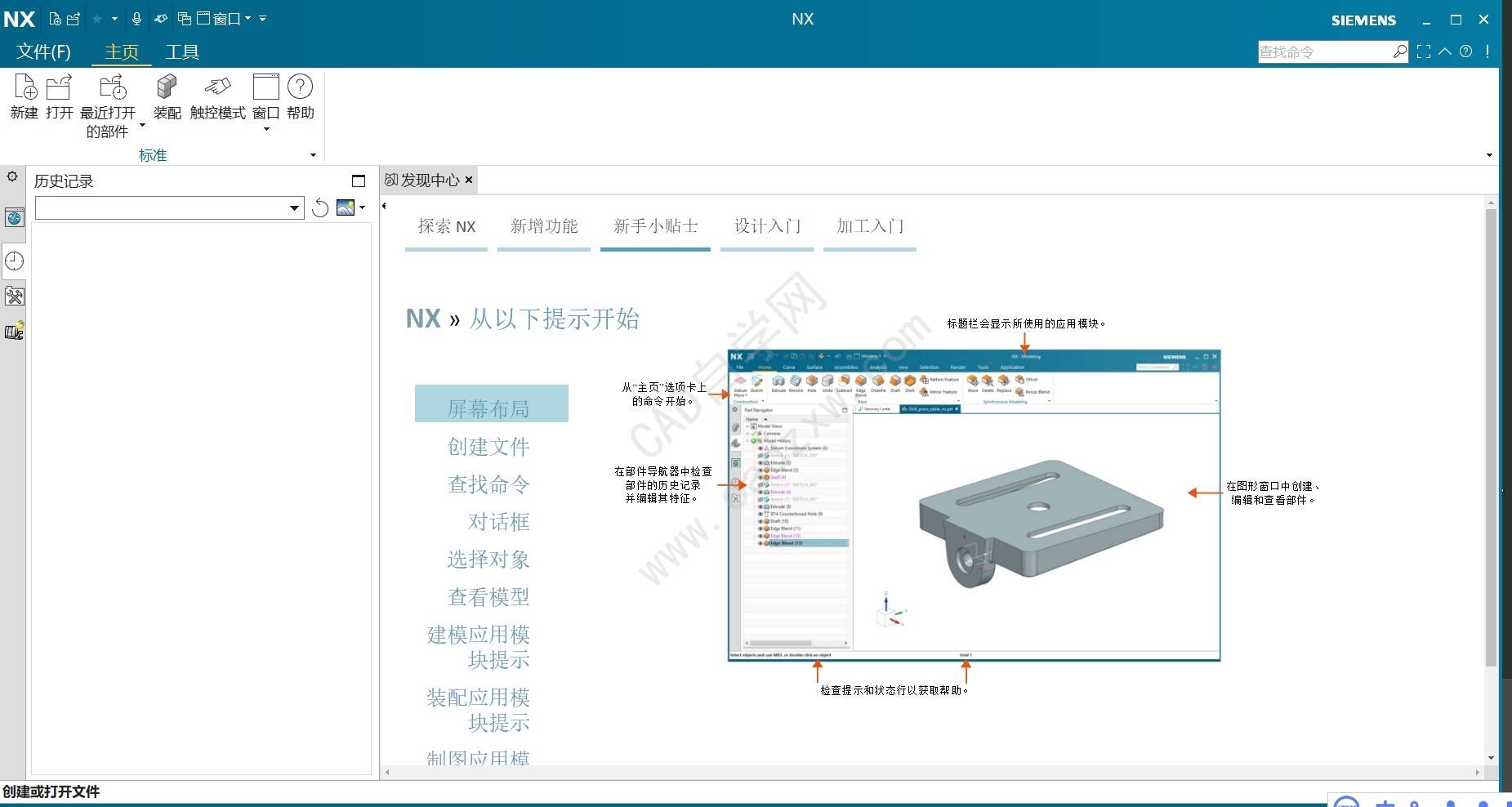Click the 打开 (Open) toolbar icon
Image resolution: width=1512 pixels, height=807 pixels.
point(58,91)
